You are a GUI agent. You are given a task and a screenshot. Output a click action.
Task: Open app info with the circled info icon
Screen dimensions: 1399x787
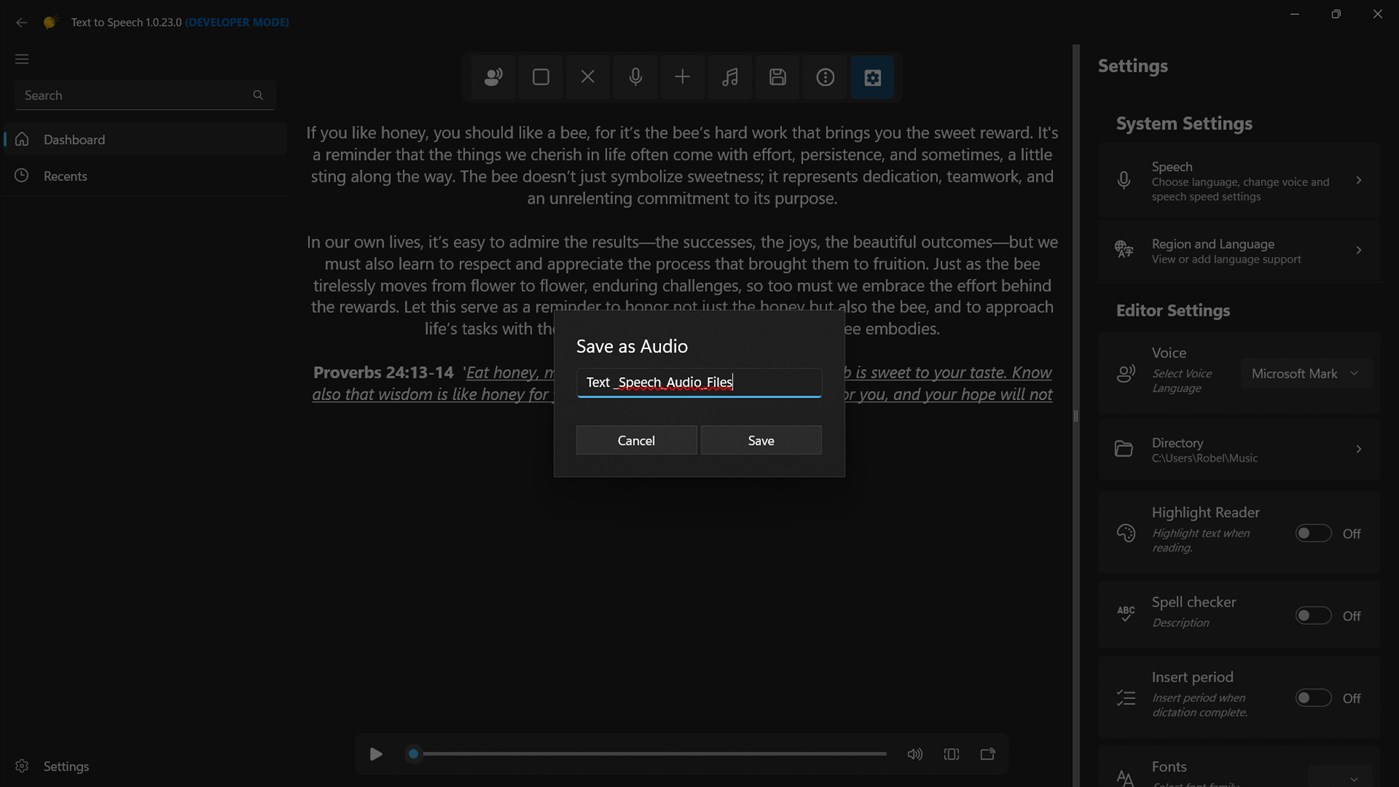tap(825, 77)
